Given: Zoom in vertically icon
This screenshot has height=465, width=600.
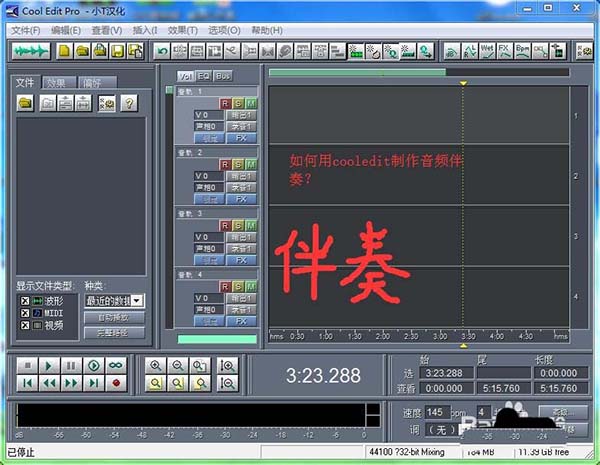Looking at the screenshot, I should (227, 365).
